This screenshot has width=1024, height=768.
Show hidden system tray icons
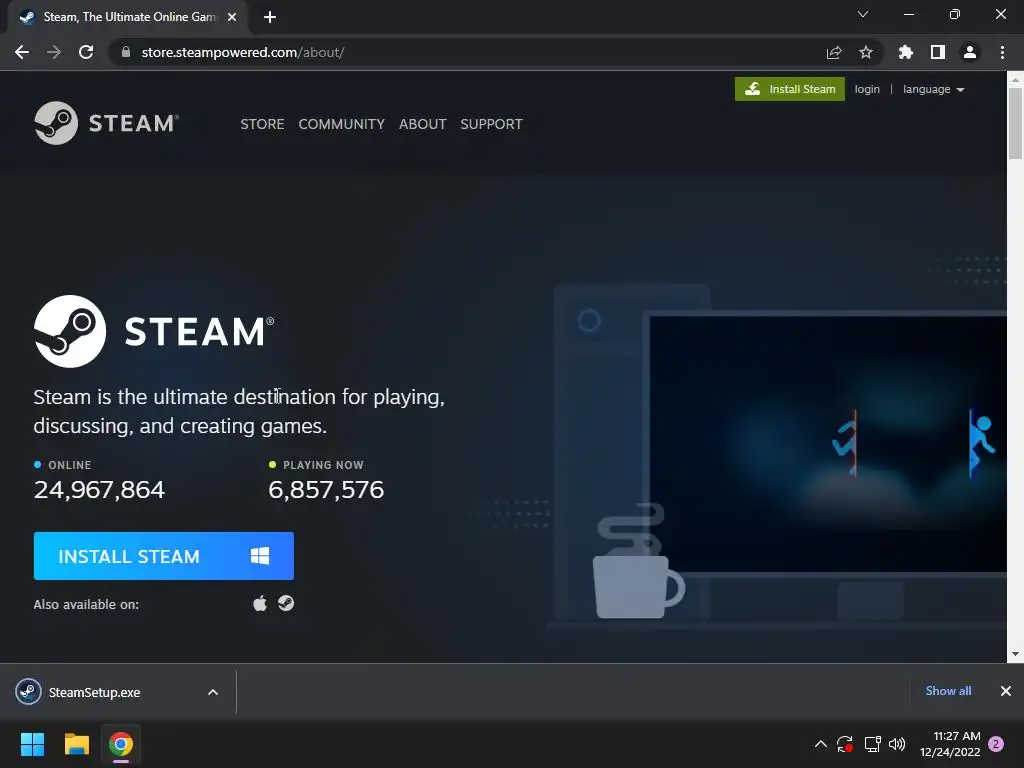click(x=821, y=744)
